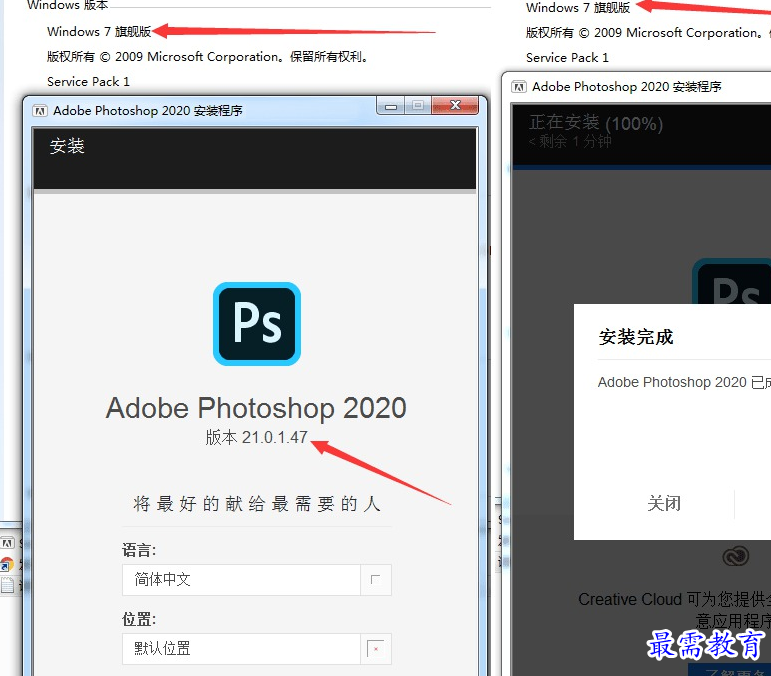Open the Chrome shortcut icon in background list
This screenshot has height=676, width=771.
click(x=7, y=564)
